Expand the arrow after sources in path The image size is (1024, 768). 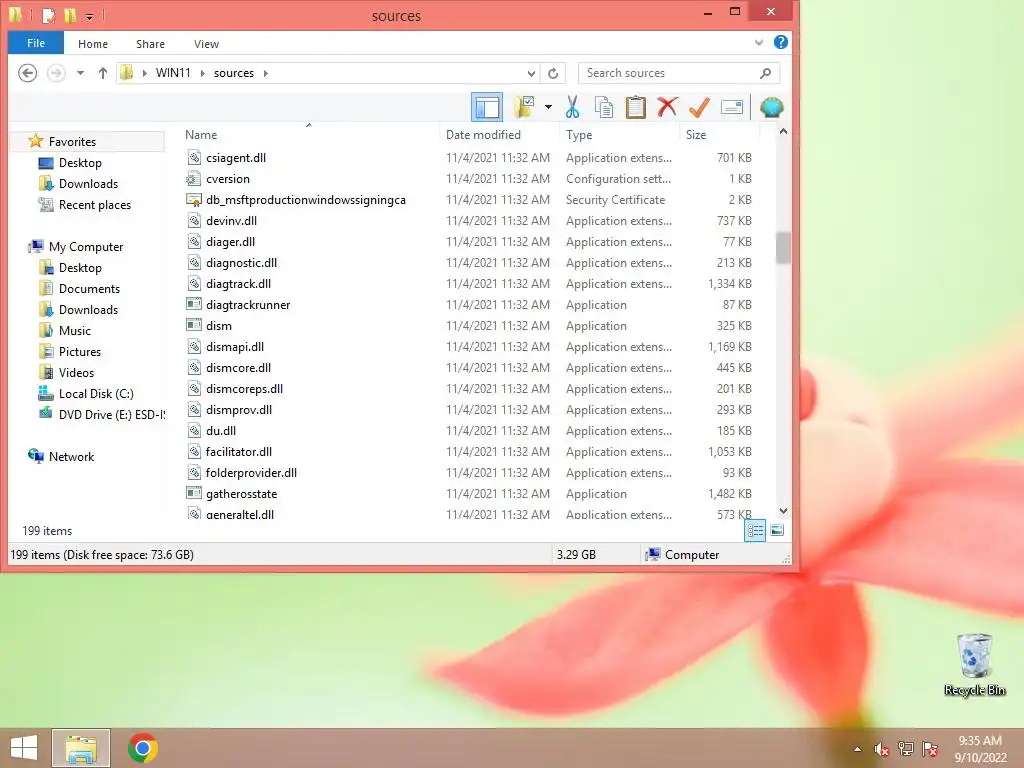click(266, 73)
